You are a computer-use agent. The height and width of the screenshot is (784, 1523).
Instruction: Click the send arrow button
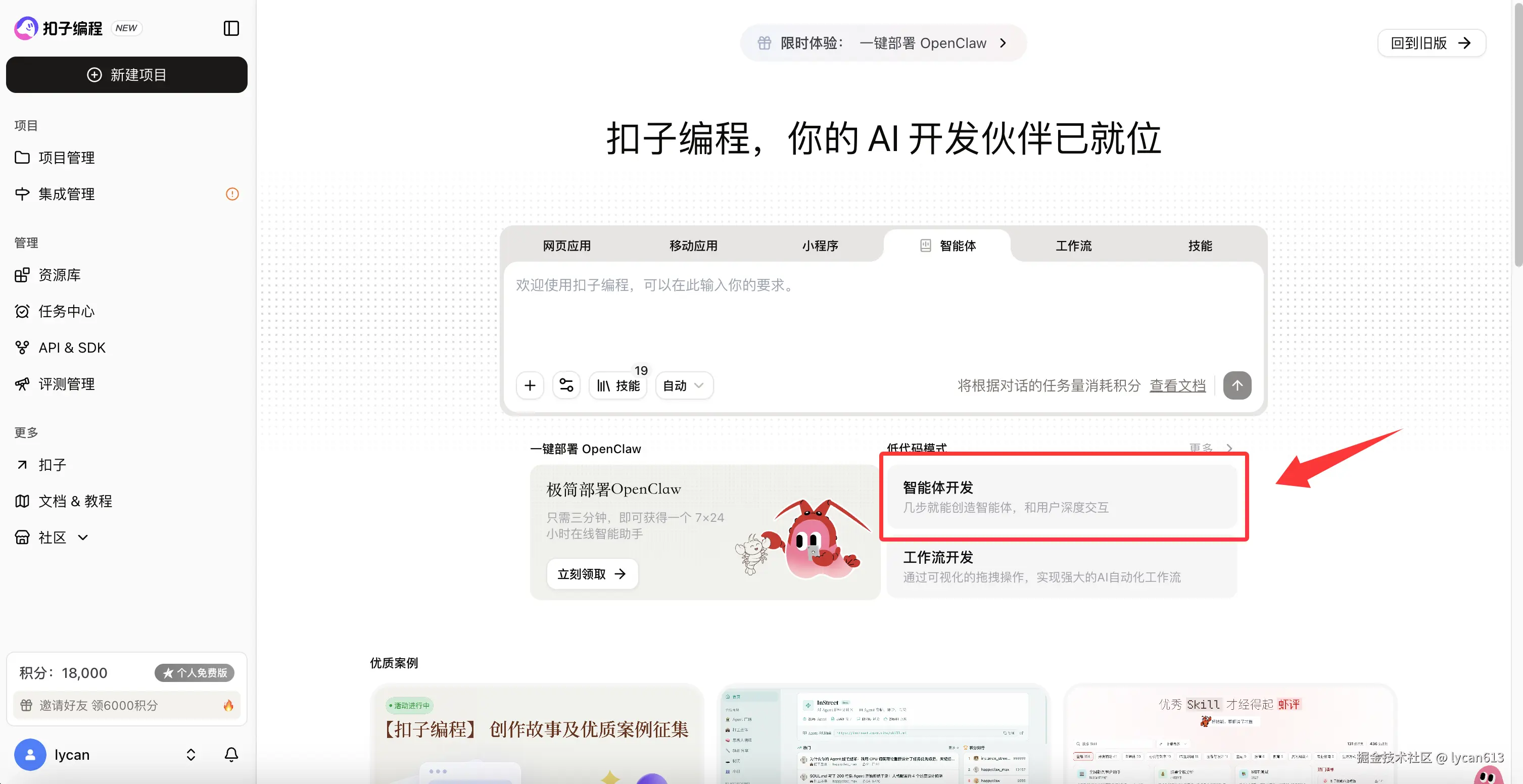pyautogui.click(x=1237, y=385)
